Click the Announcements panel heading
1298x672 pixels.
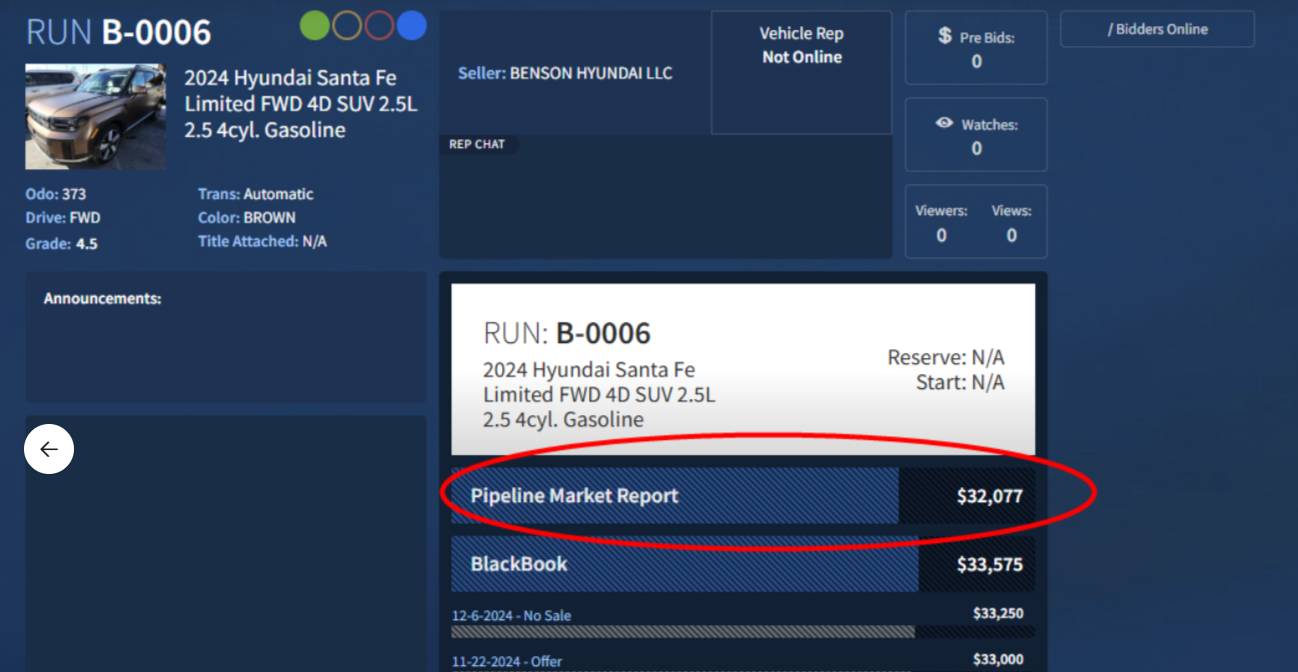tap(102, 298)
